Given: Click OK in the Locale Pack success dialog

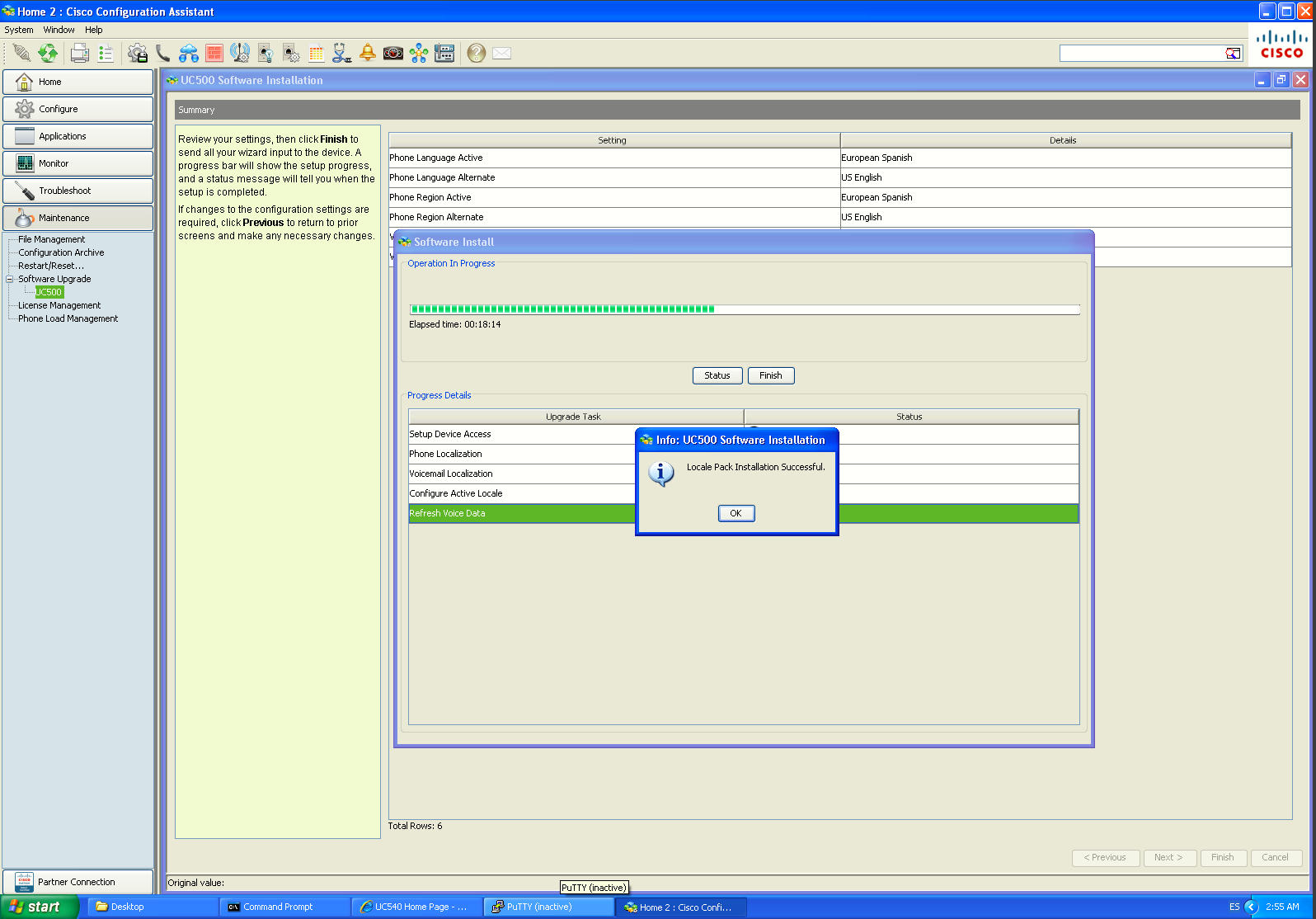Looking at the screenshot, I should [736, 513].
